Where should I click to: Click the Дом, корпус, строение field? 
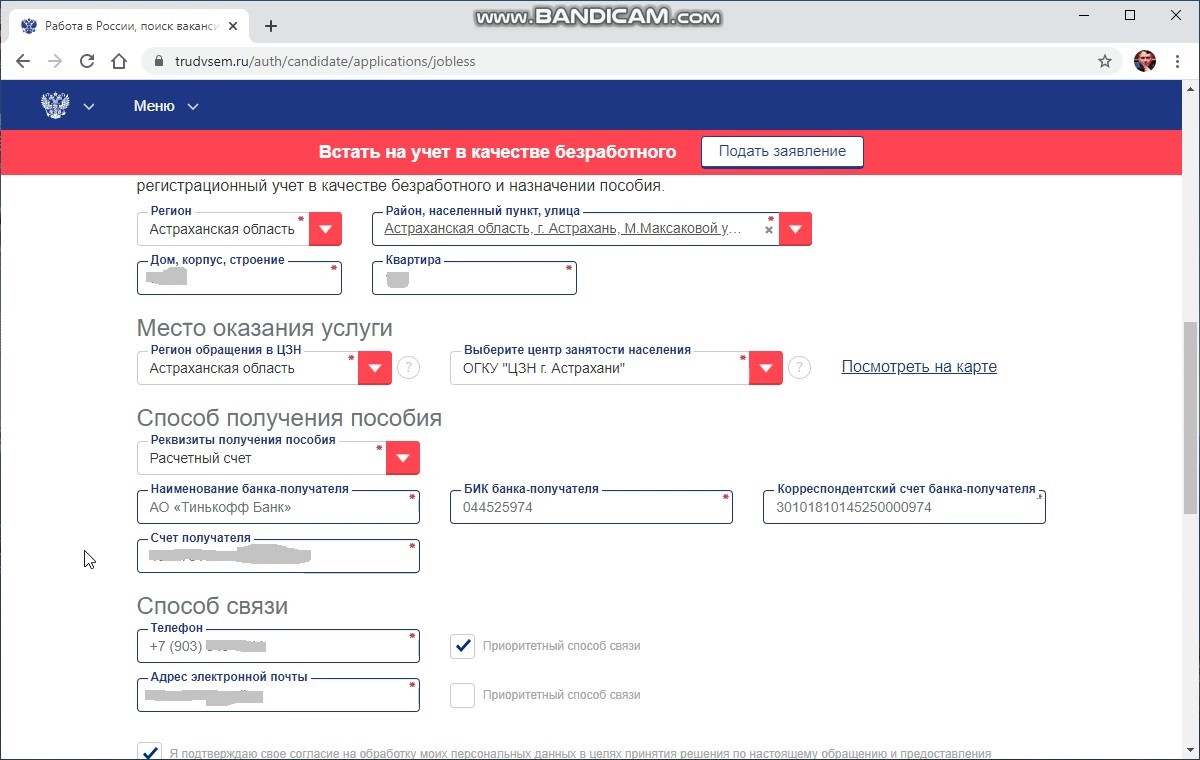239,278
